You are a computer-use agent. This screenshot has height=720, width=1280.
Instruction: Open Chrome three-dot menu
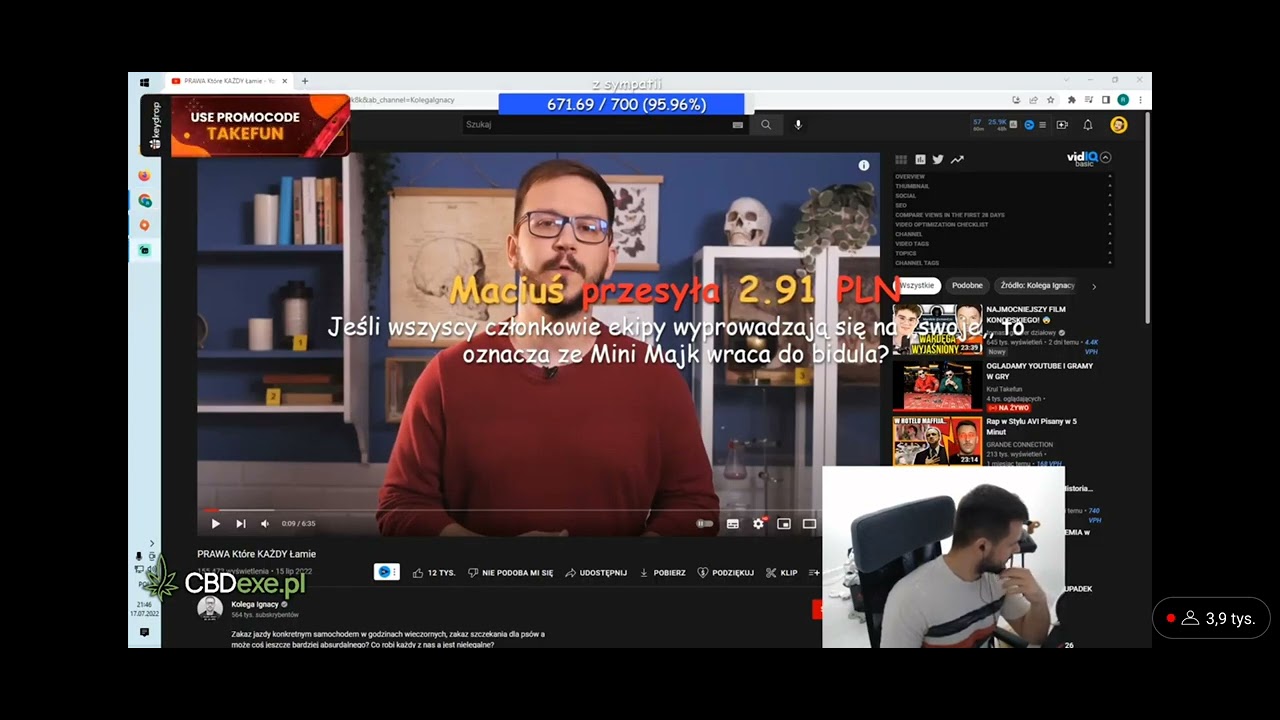tap(1140, 100)
